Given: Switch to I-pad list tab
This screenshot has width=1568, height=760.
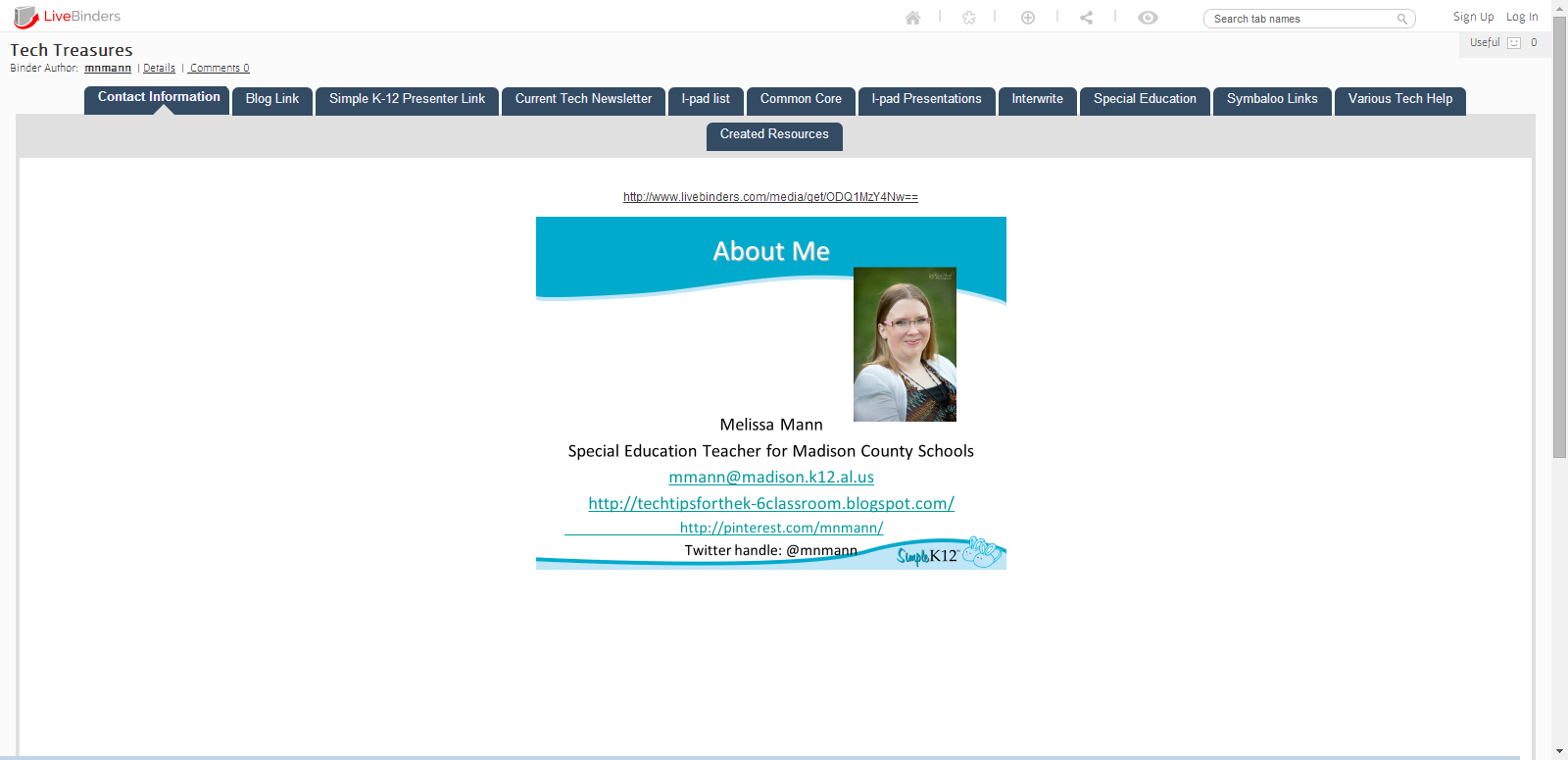Looking at the screenshot, I should [706, 101].
